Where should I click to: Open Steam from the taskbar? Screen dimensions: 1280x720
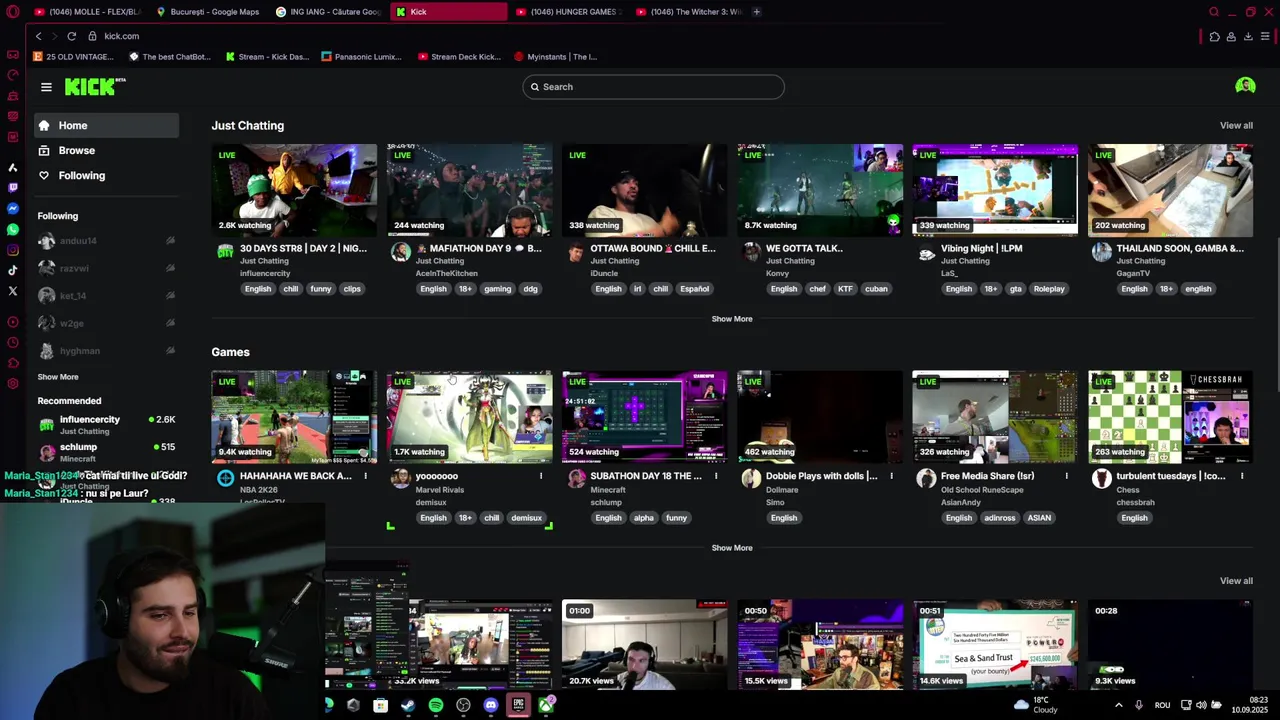tap(408, 706)
